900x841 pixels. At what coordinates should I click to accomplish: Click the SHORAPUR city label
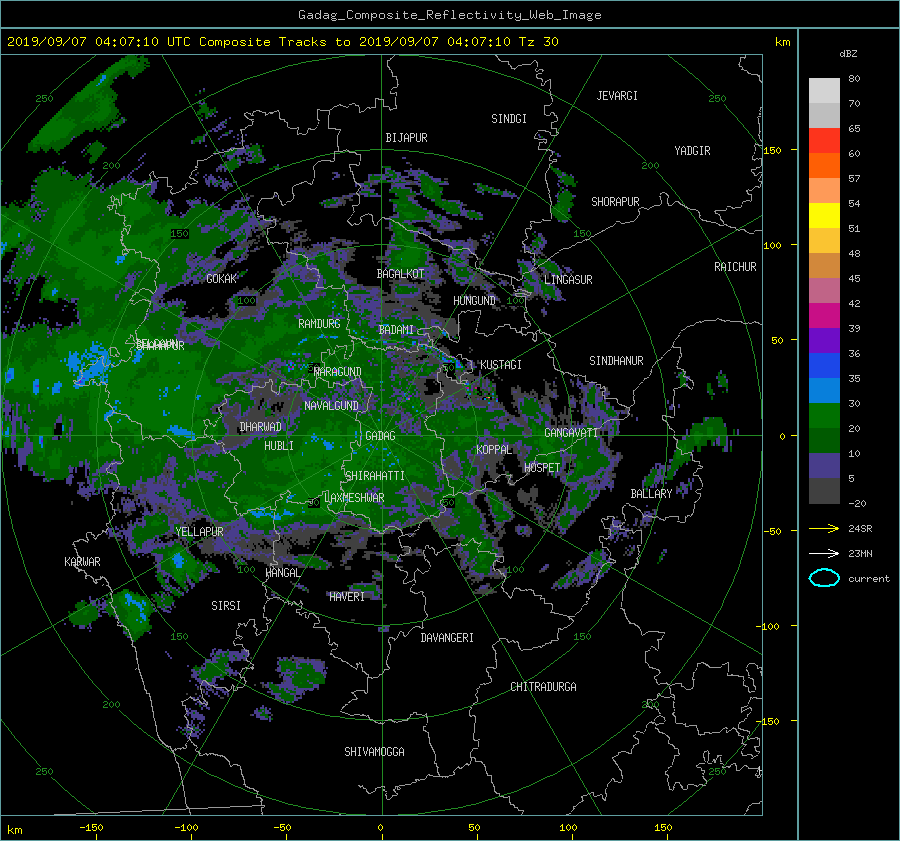point(615,202)
